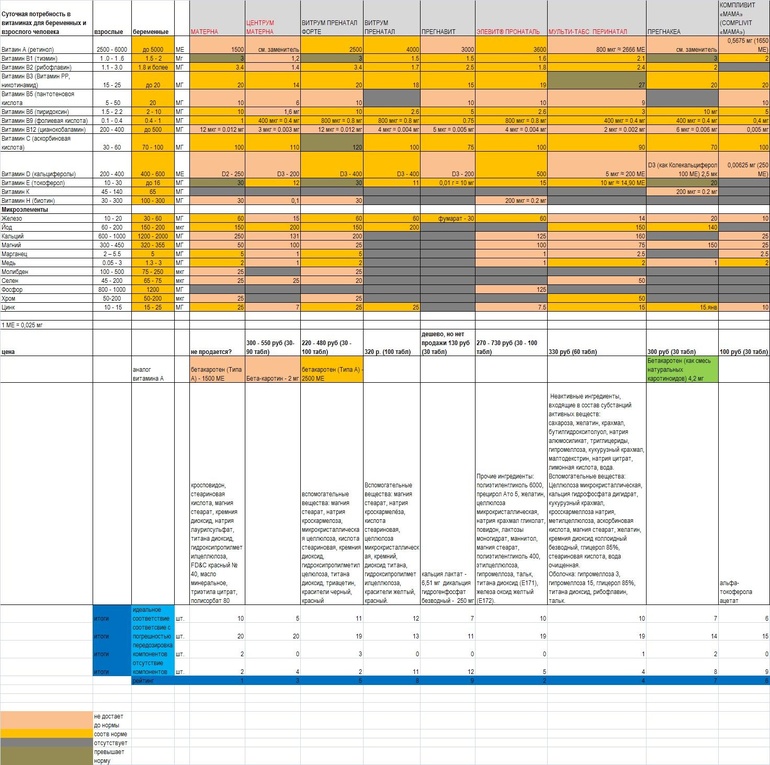
Task: Select the '15,янв' zinc cell
Action: pos(682,307)
